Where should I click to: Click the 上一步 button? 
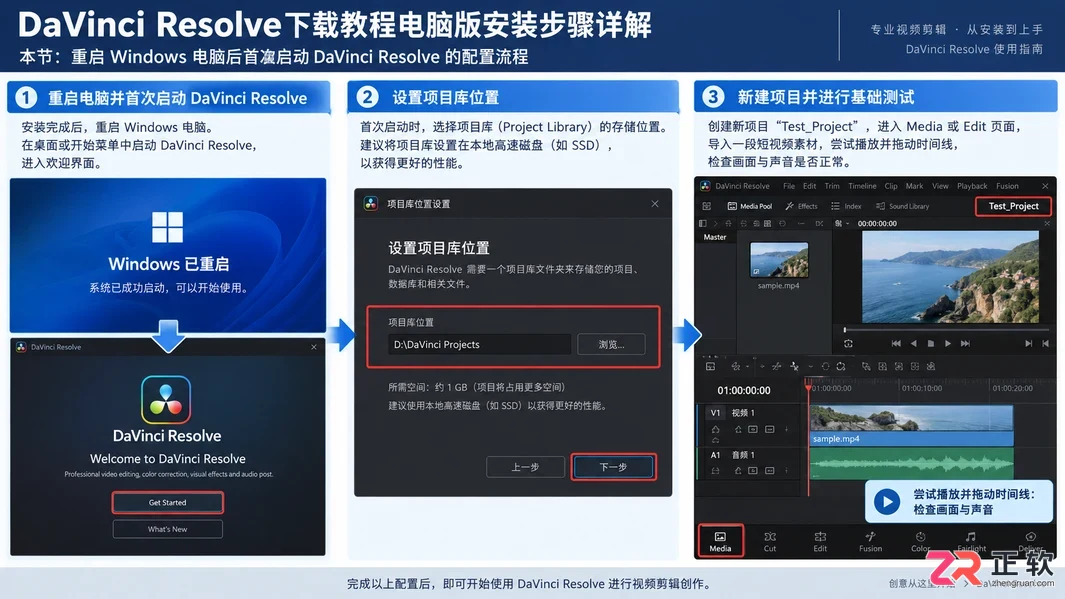pyautogui.click(x=525, y=467)
